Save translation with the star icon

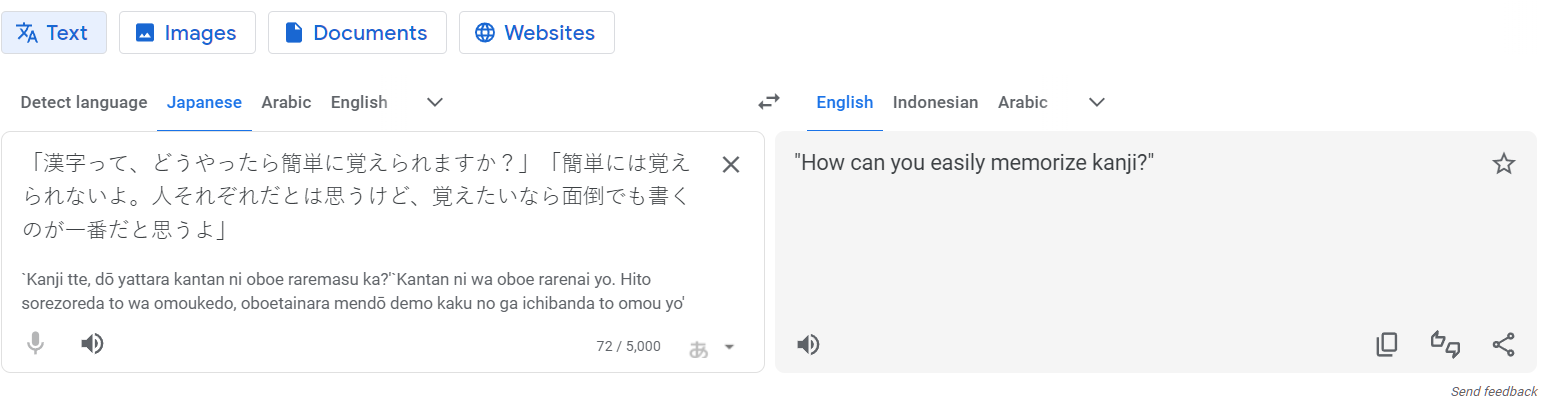tap(1503, 164)
